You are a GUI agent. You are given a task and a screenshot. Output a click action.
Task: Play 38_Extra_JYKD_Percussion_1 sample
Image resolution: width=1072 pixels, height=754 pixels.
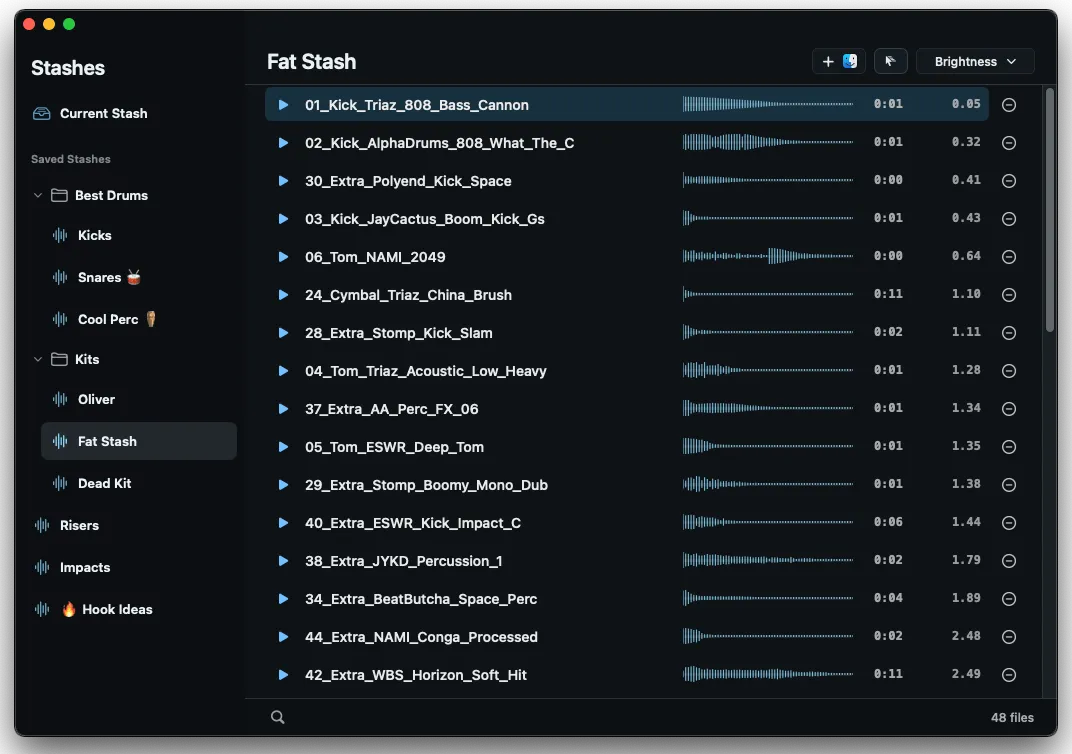(x=283, y=561)
